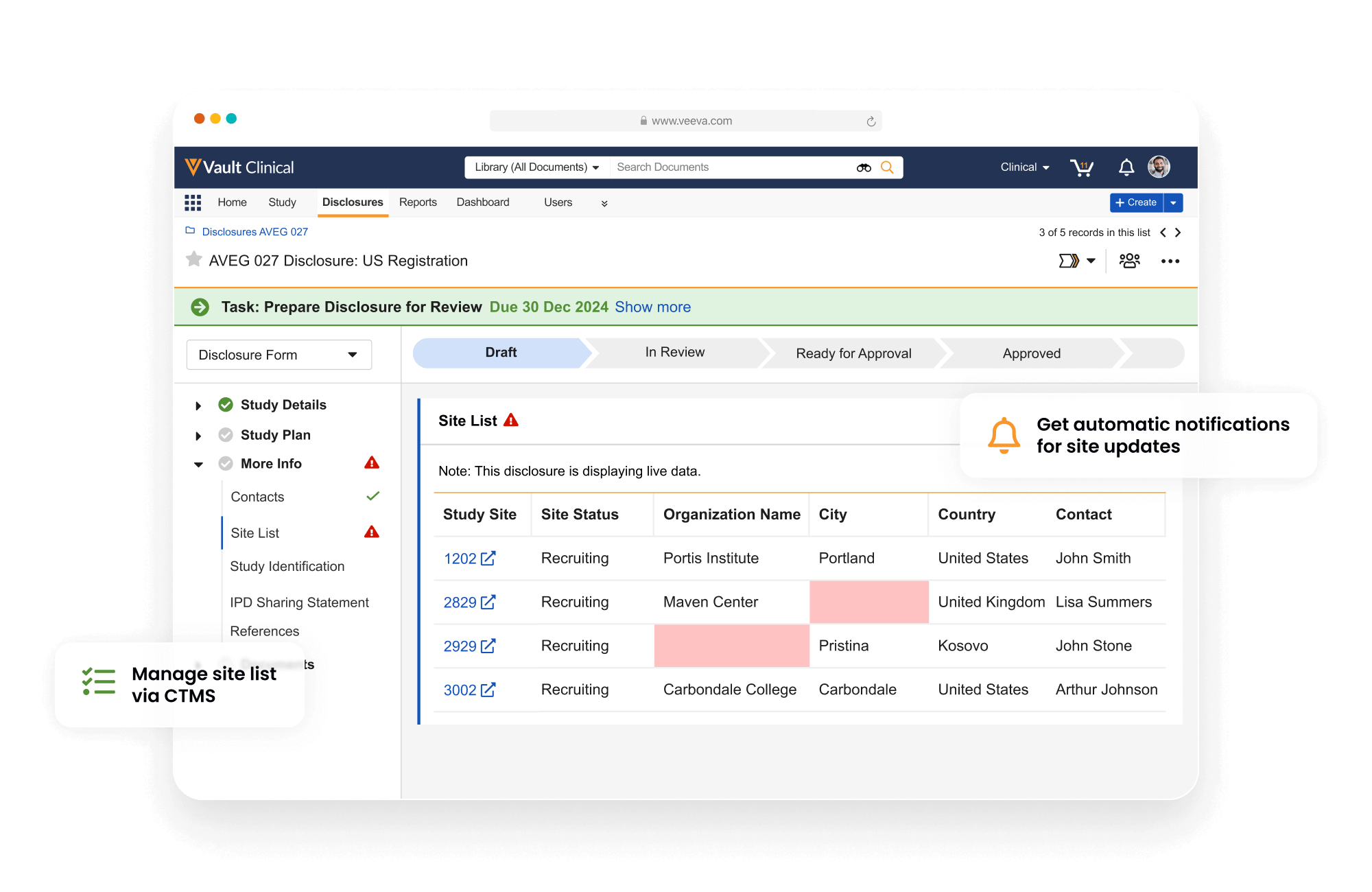
Task: Click the Create button
Action: (x=1137, y=202)
